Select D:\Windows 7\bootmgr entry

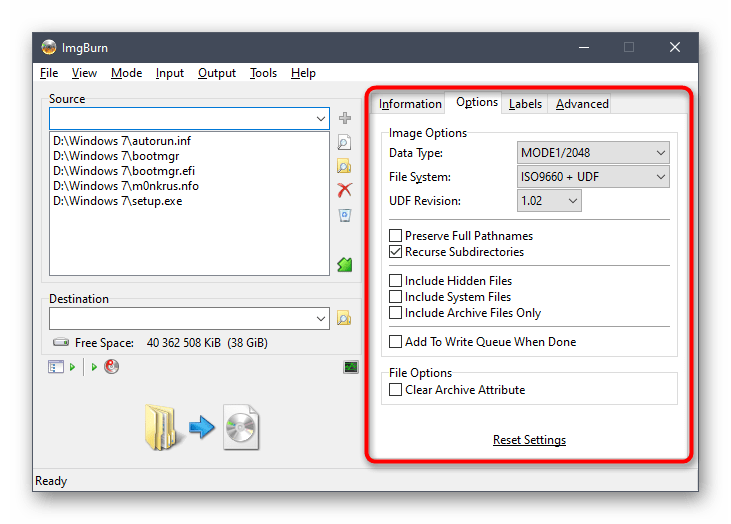[116, 156]
